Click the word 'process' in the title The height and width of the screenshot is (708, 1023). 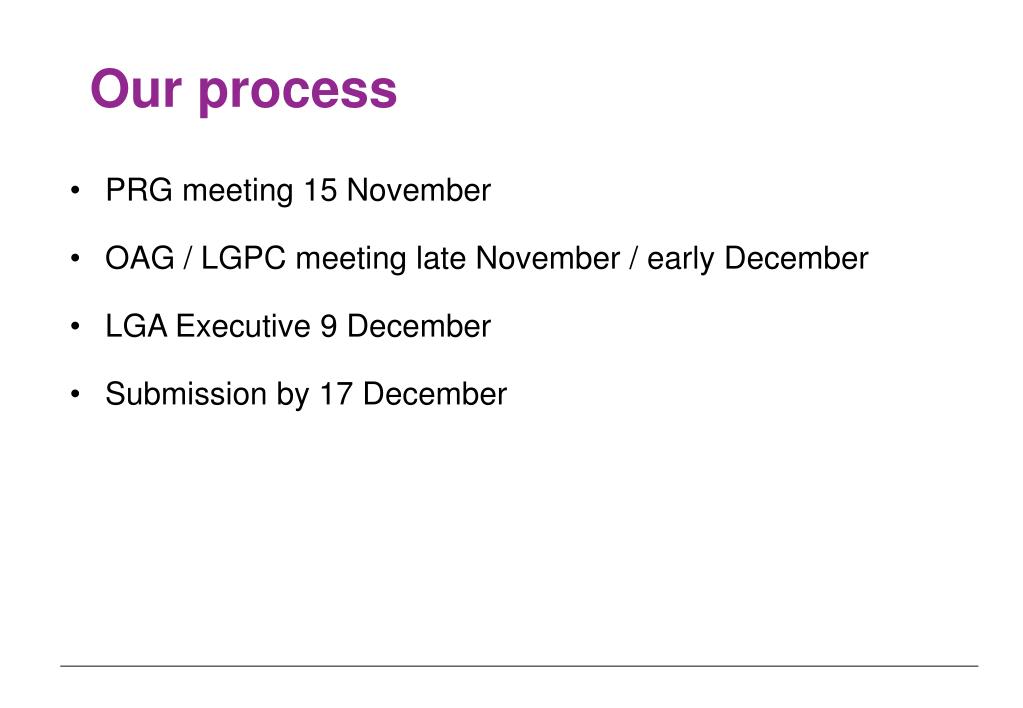pyautogui.click(x=298, y=93)
